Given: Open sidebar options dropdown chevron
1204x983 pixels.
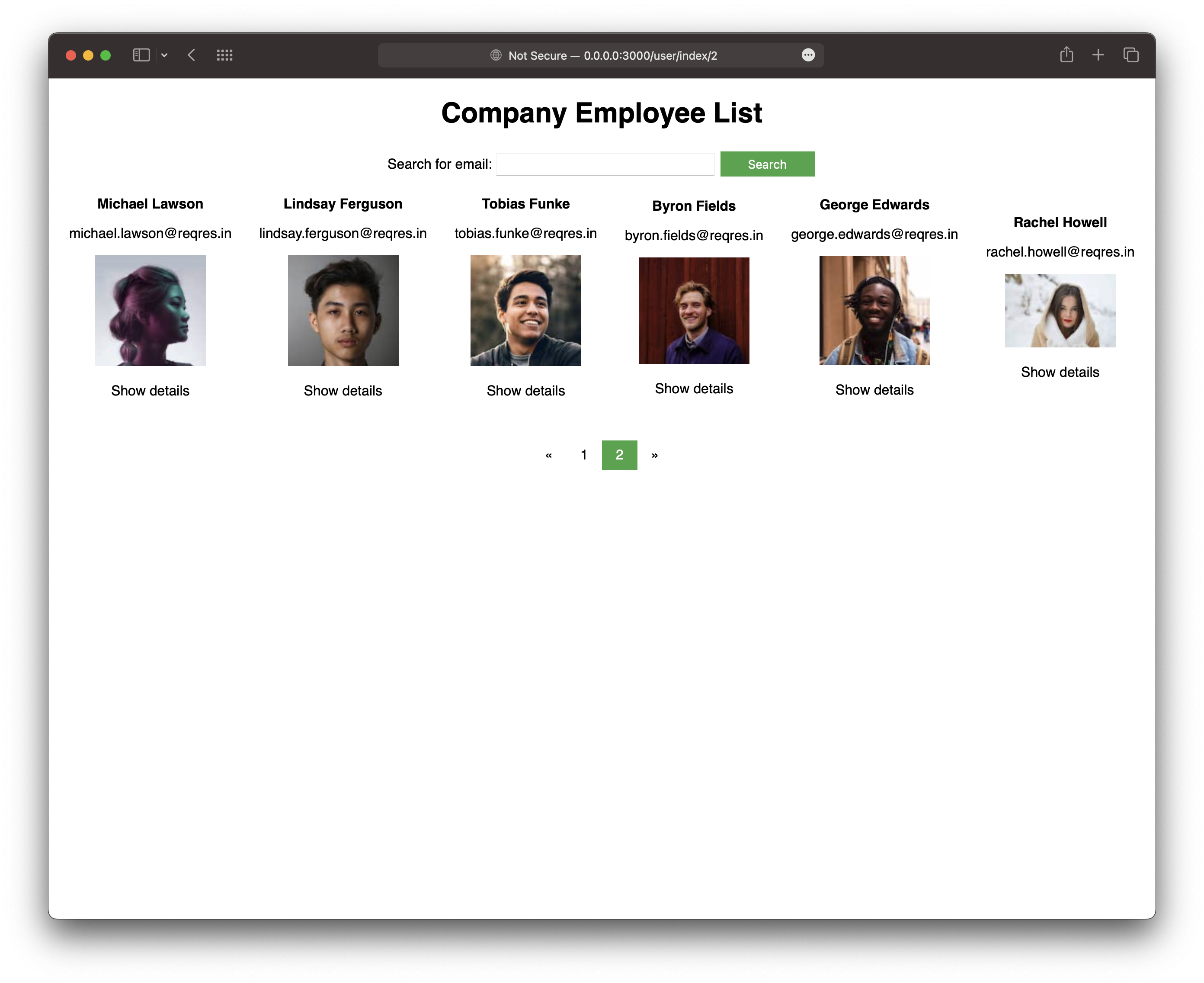Looking at the screenshot, I should (164, 55).
